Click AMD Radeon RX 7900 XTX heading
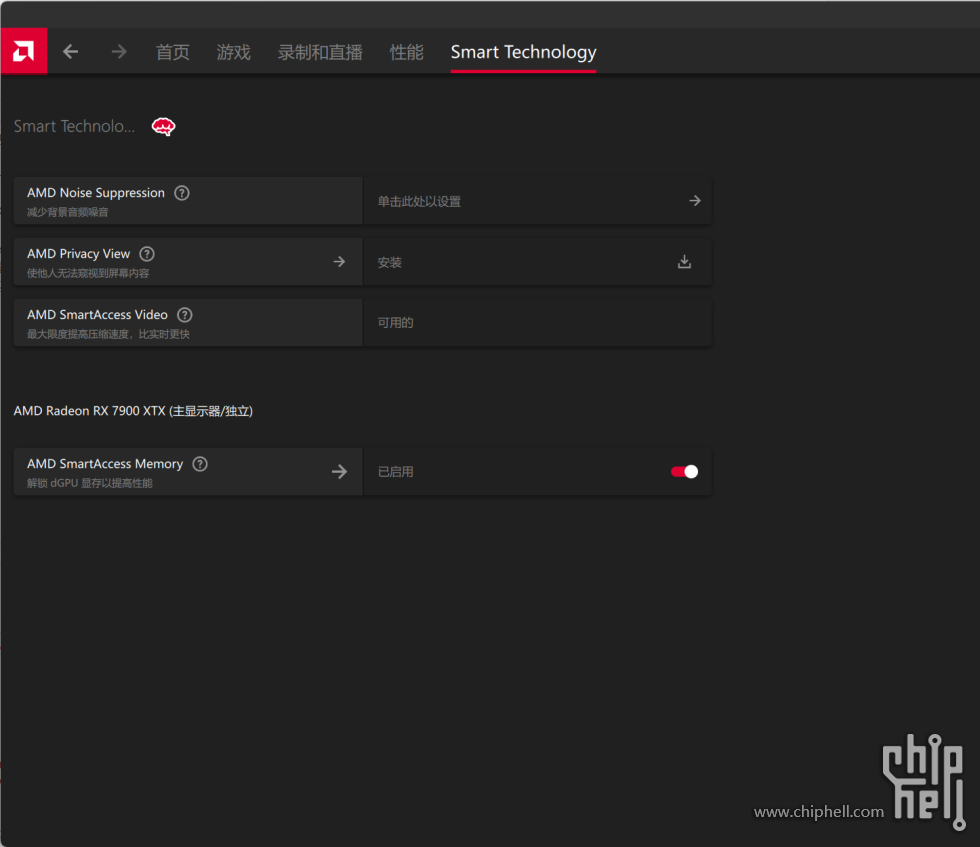This screenshot has width=980, height=847. [x=133, y=411]
